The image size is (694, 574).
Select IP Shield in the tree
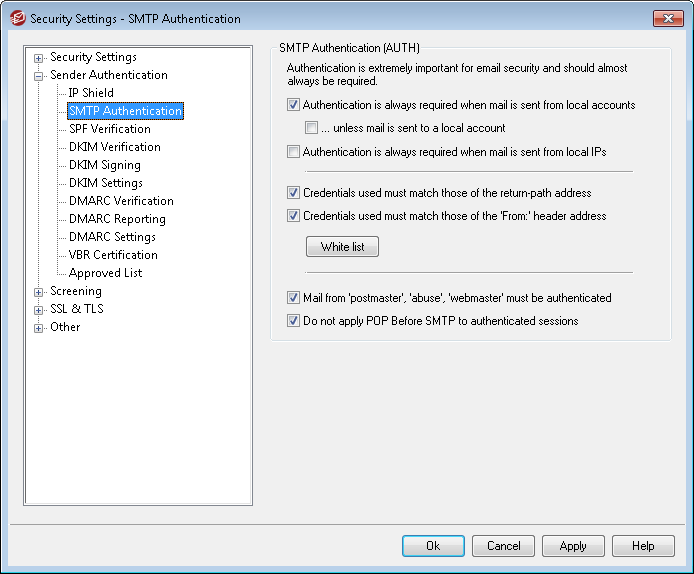[x=91, y=93]
